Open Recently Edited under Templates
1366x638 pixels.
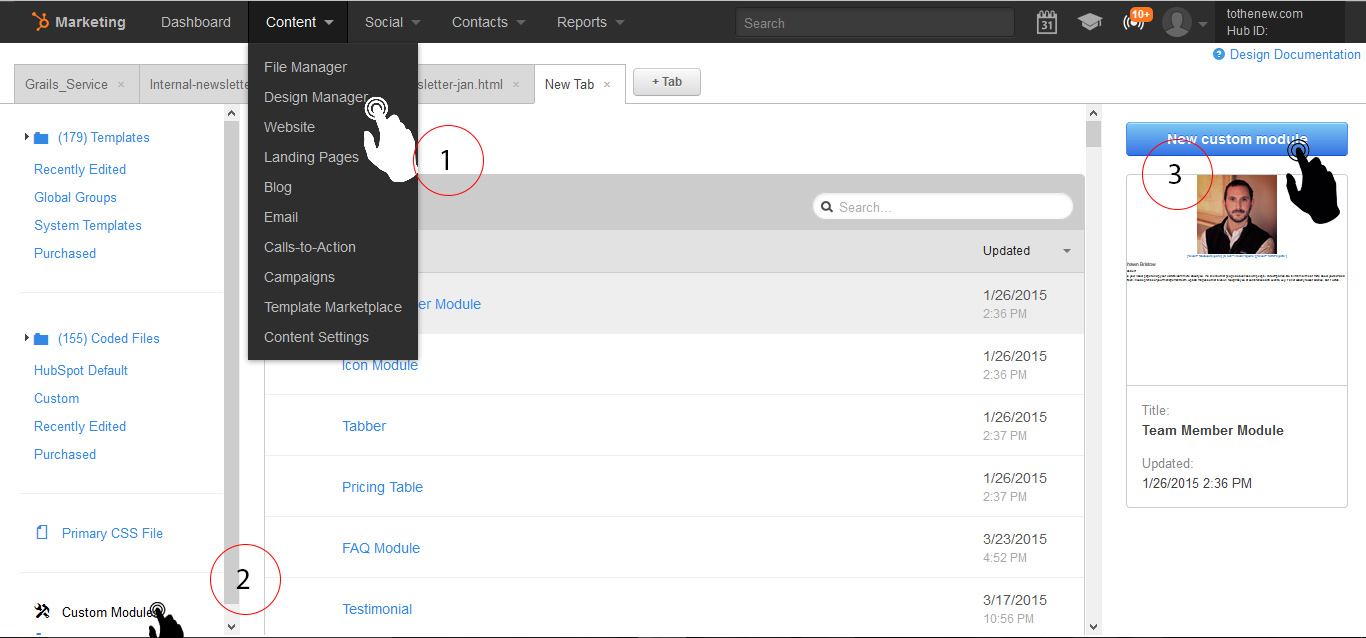pos(80,170)
